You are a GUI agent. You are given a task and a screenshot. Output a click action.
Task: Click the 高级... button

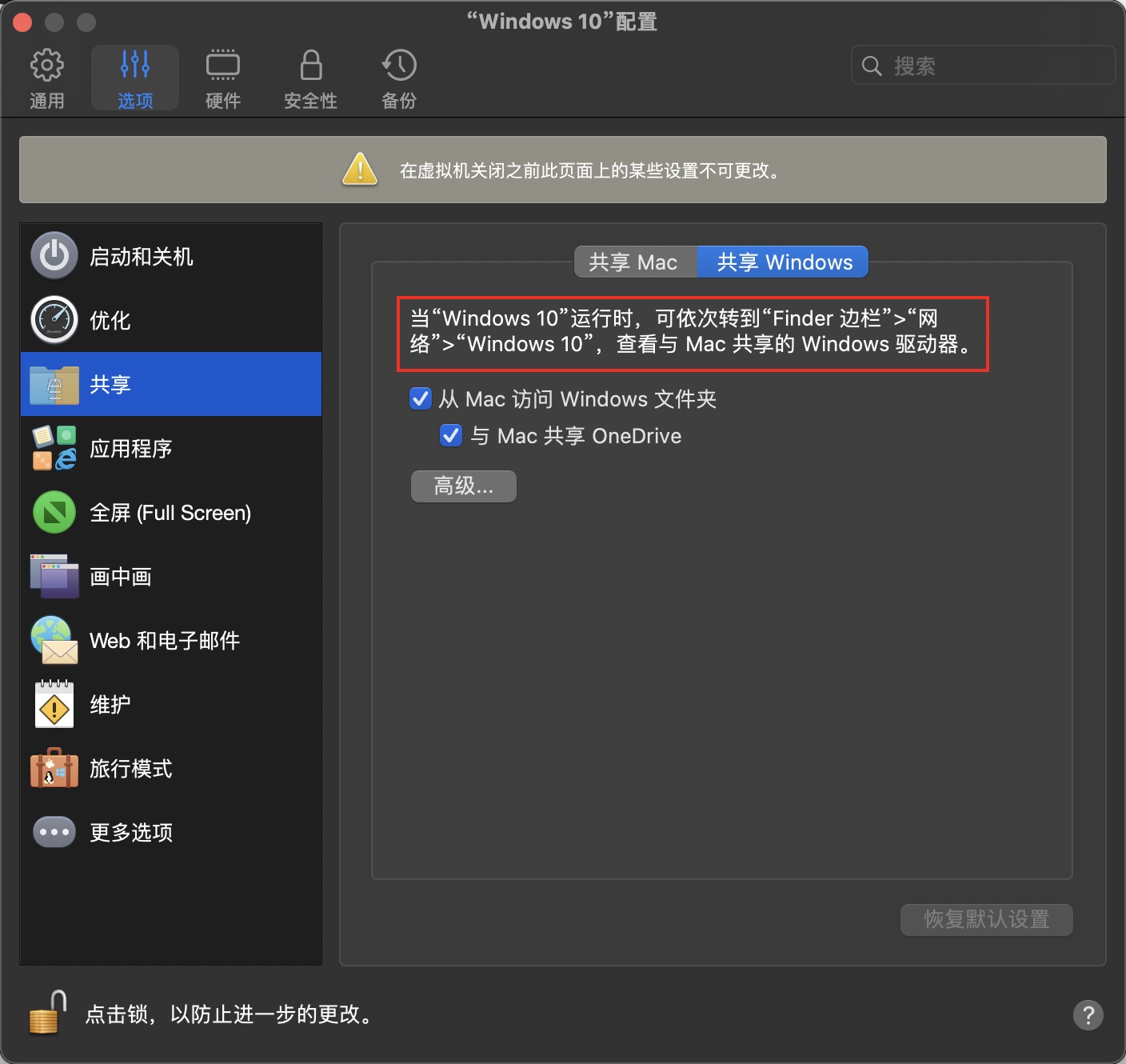click(x=464, y=486)
